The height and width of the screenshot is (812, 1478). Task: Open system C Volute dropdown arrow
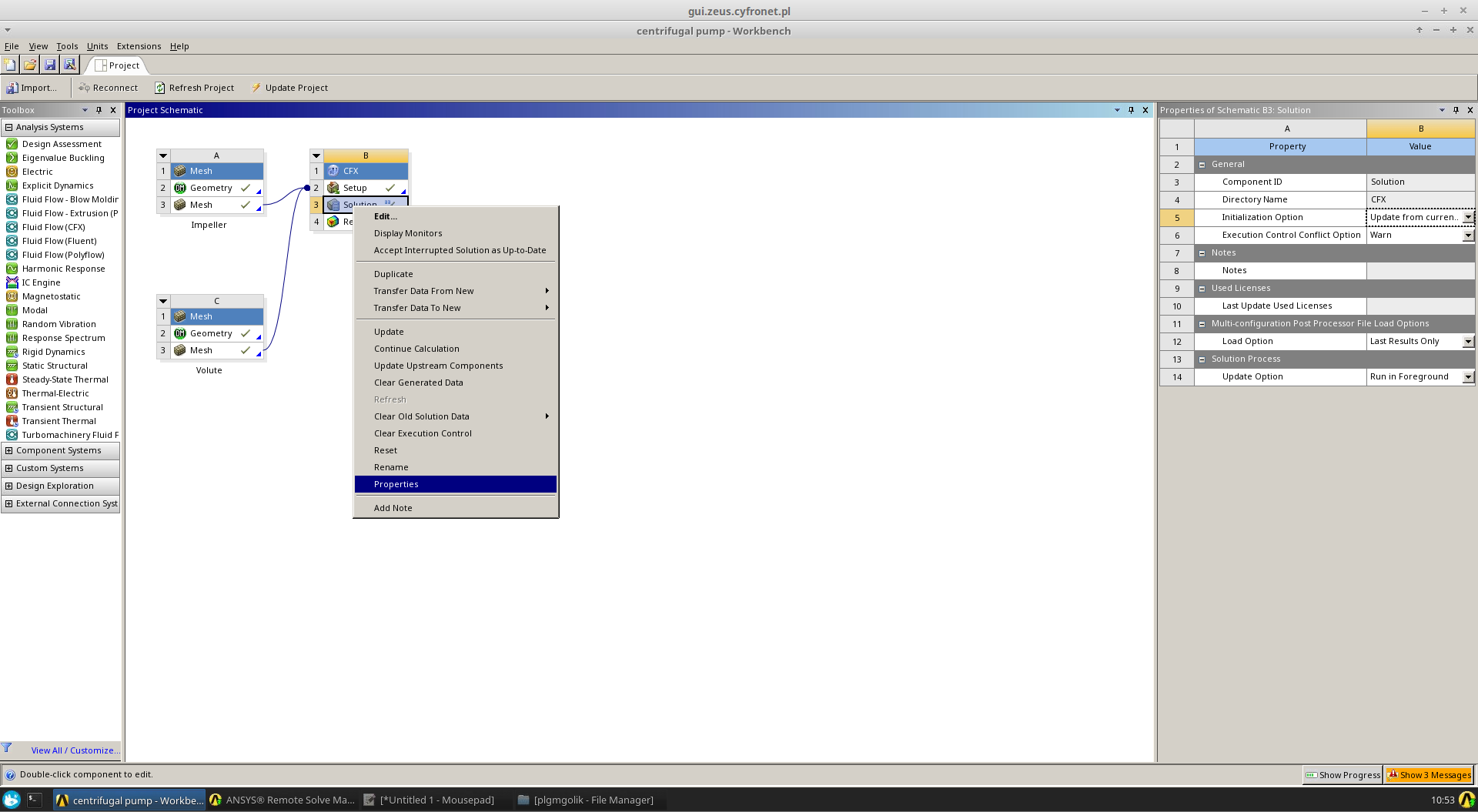pyautogui.click(x=163, y=301)
